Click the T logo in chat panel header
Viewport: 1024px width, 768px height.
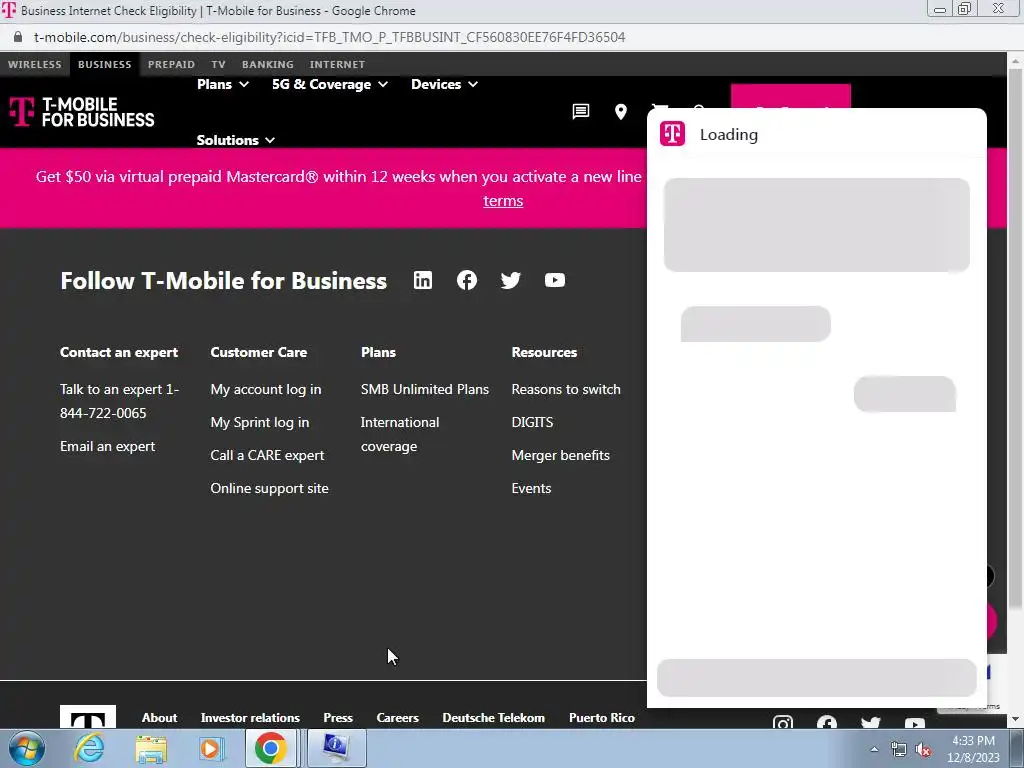(x=672, y=134)
